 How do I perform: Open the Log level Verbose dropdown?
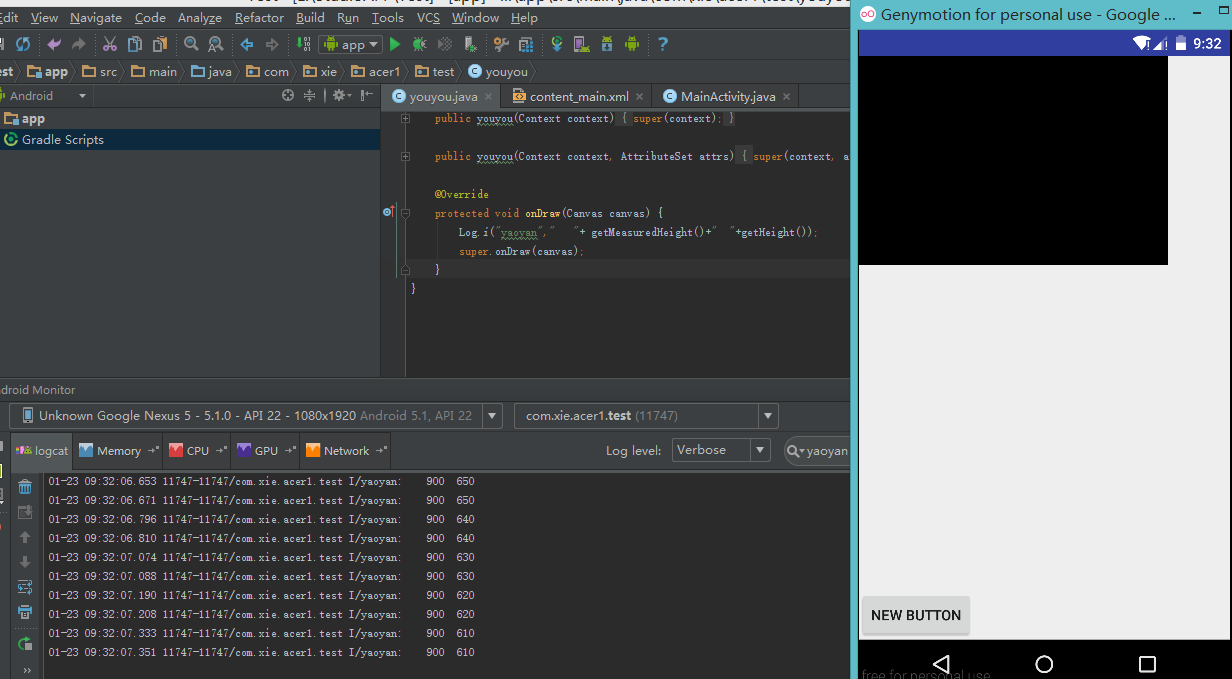pyautogui.click(x=721, y=450)
